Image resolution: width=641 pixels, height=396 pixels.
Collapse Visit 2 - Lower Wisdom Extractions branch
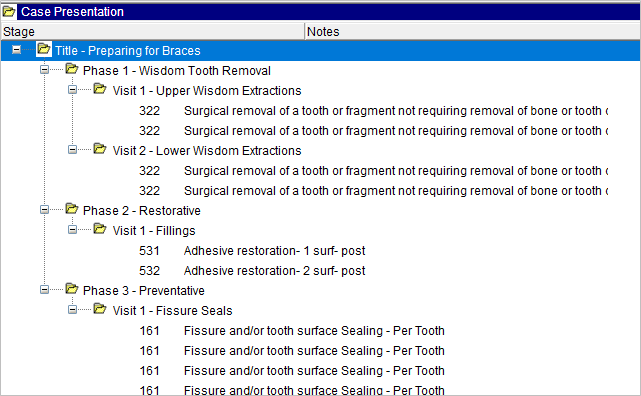[72, 150]
